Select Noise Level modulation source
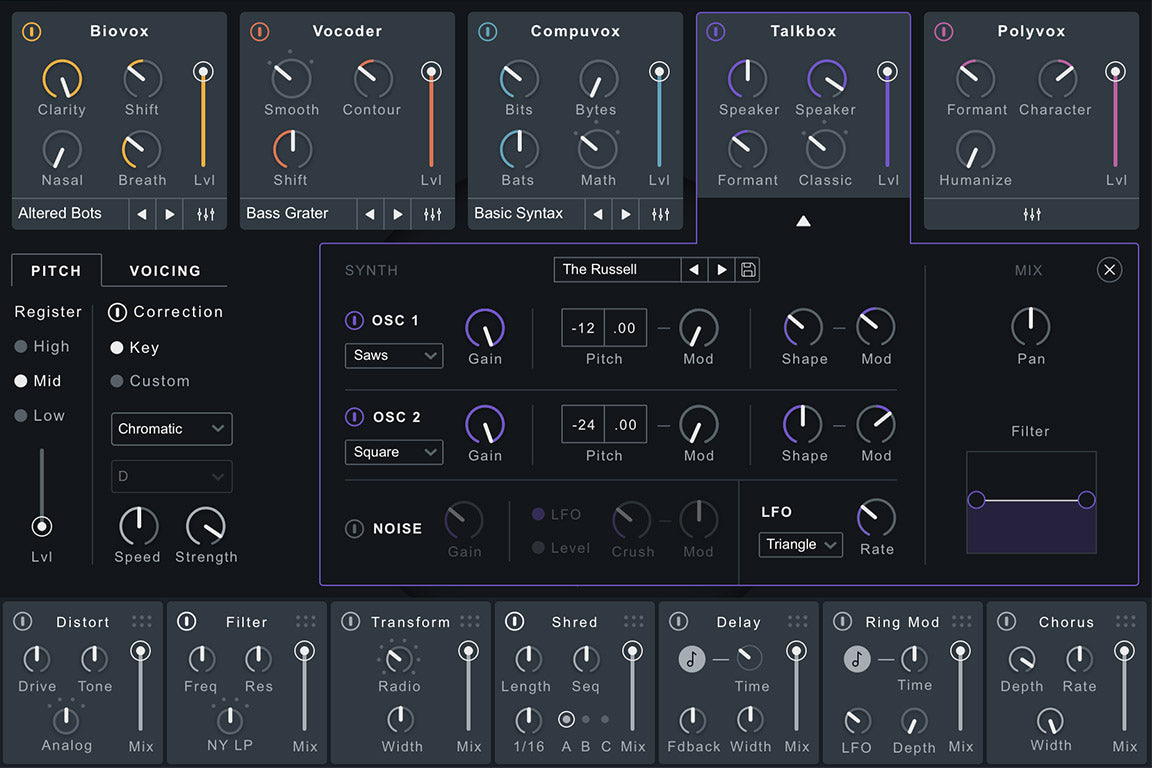 (x=561, y=548)
